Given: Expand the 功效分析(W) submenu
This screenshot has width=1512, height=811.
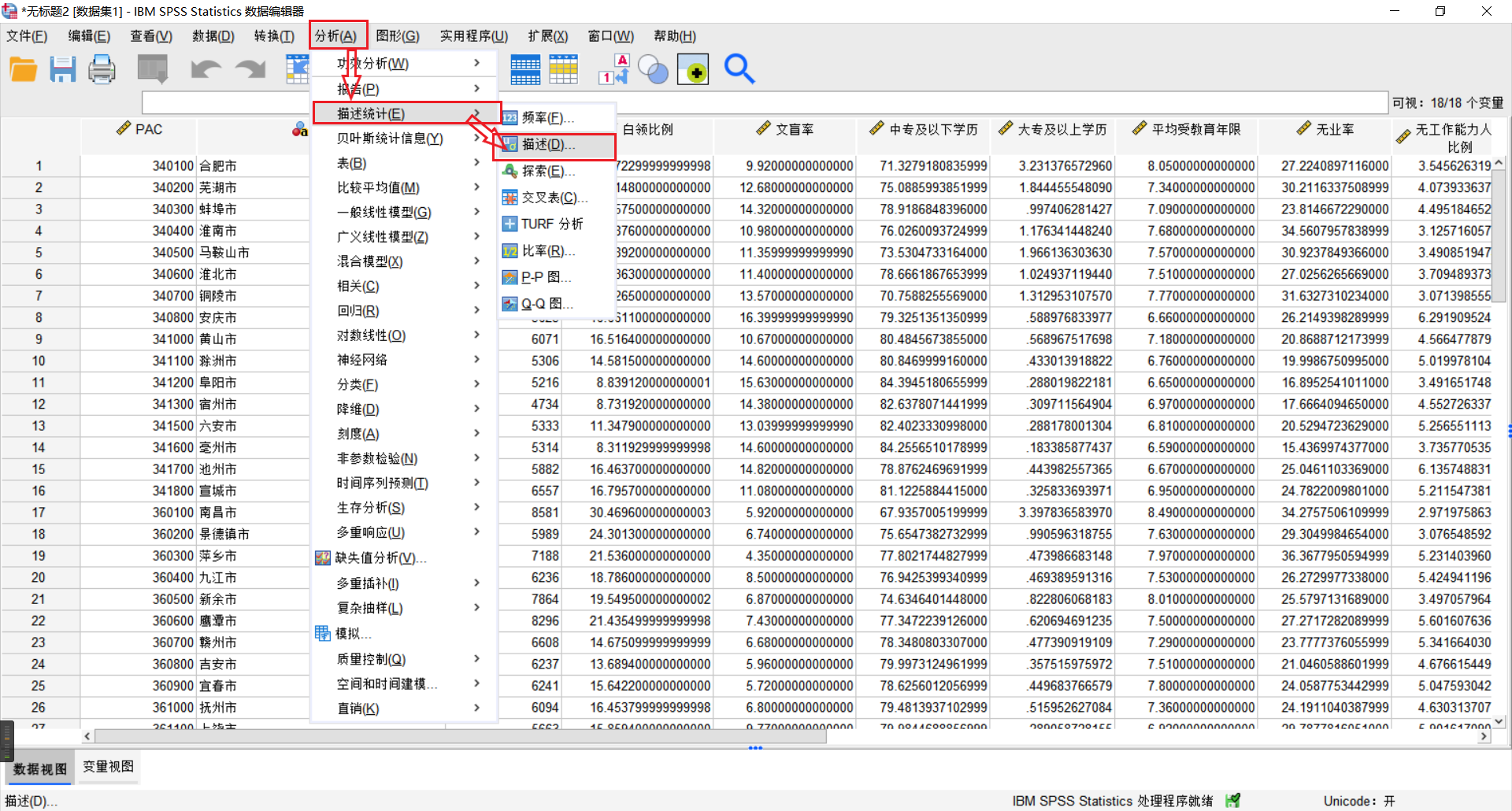Looking at the screenshot, I should click(405, 63).
